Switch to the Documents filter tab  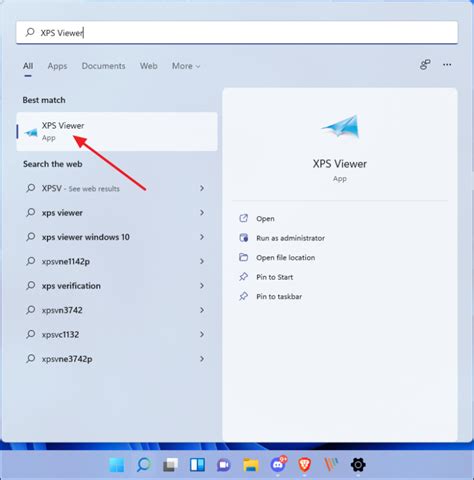tap(103, 66)
